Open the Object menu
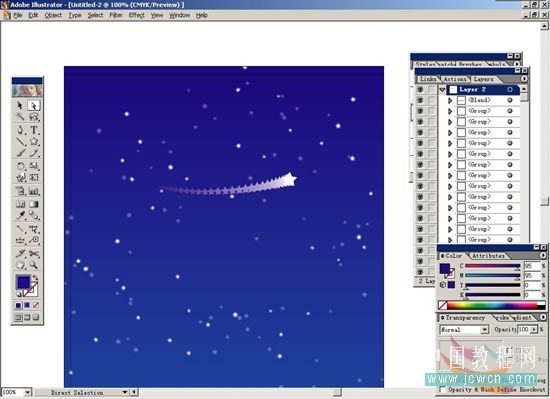 coord(53,15)
